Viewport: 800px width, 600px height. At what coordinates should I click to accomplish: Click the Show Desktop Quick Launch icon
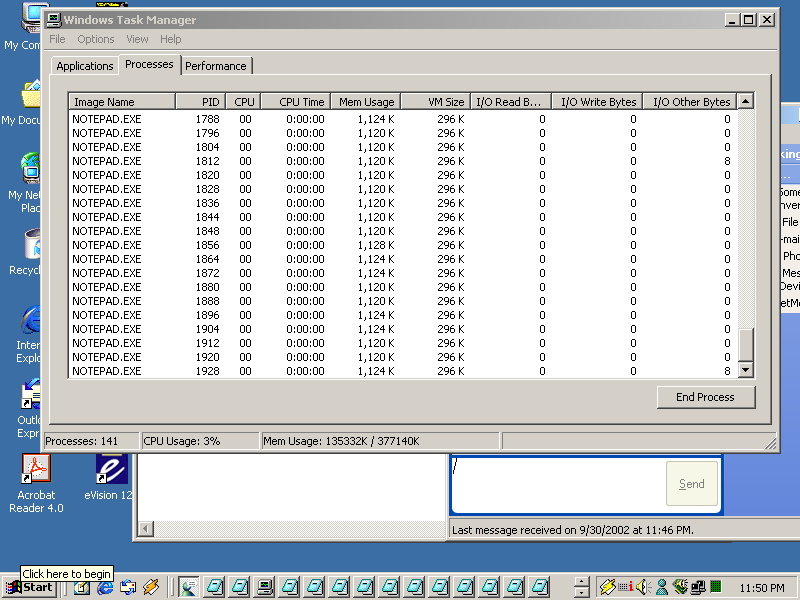point(82,587)
